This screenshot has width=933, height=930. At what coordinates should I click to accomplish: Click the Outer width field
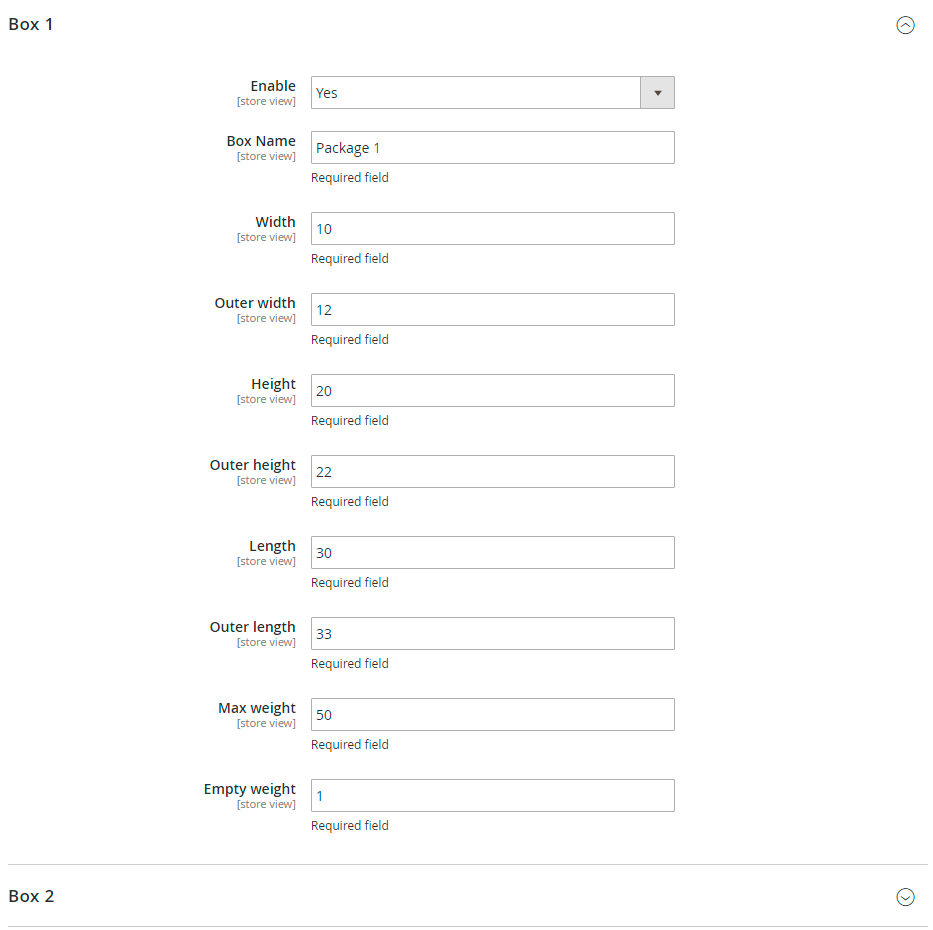click(493, 309)
